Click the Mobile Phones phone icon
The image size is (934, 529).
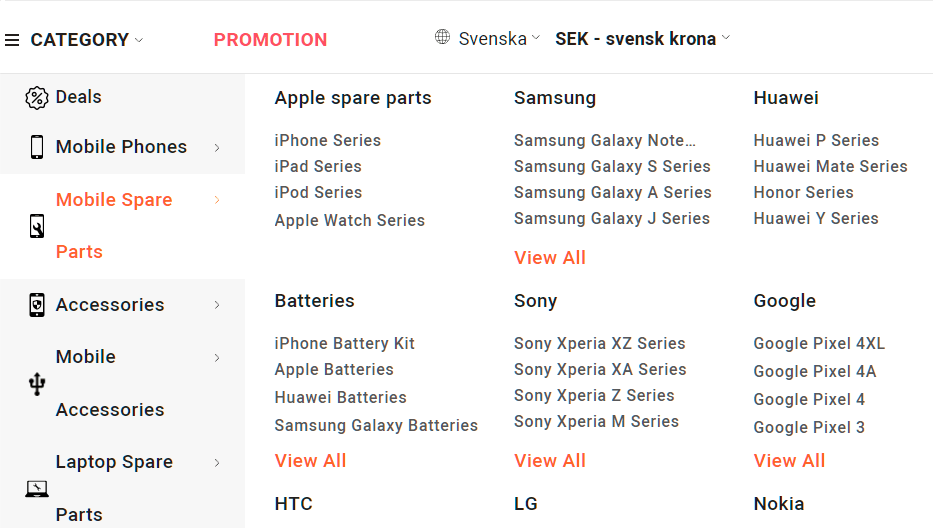click(37, 147)
